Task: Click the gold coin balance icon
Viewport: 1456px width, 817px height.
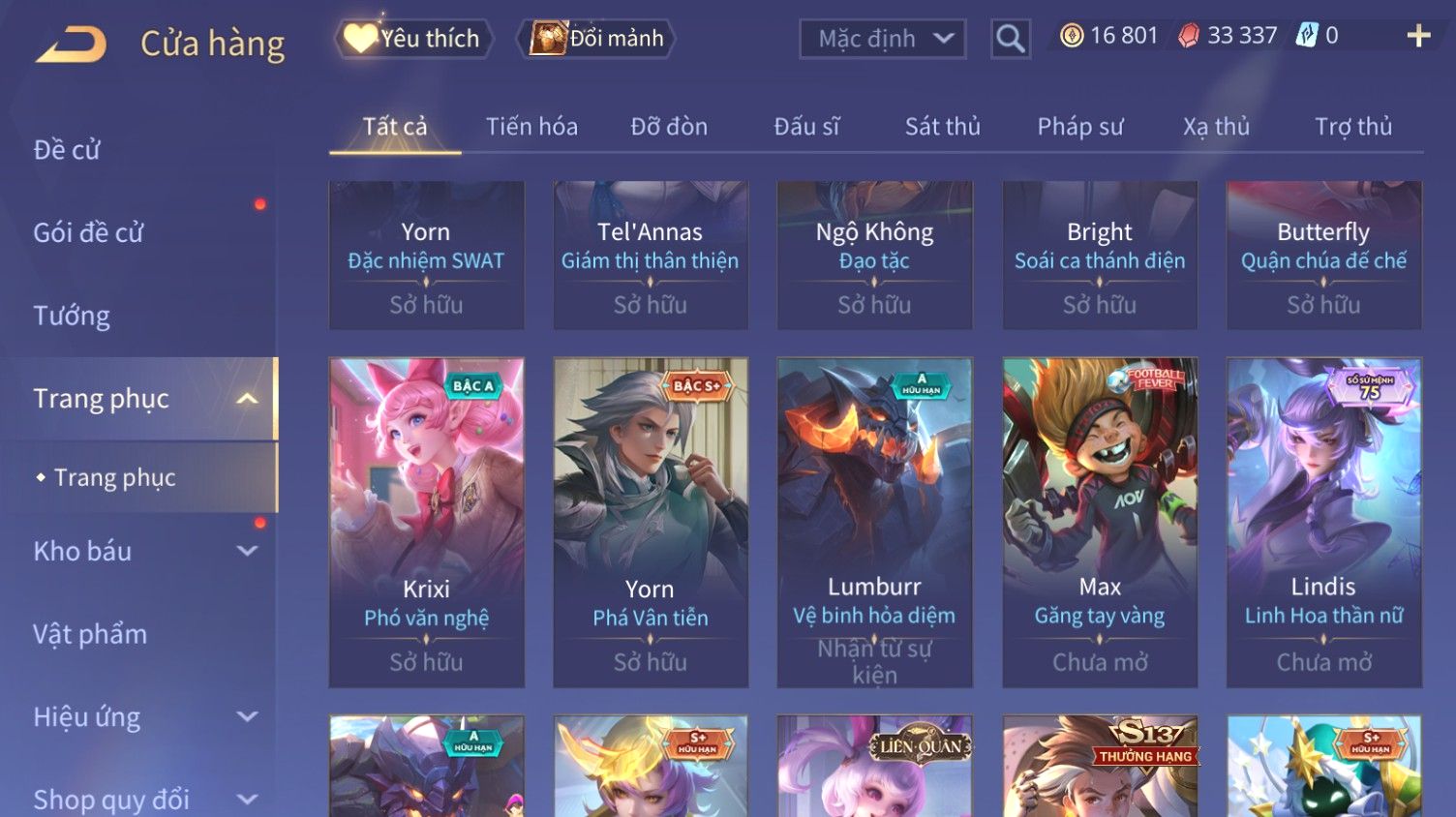Action: (x=1071, y=36)
